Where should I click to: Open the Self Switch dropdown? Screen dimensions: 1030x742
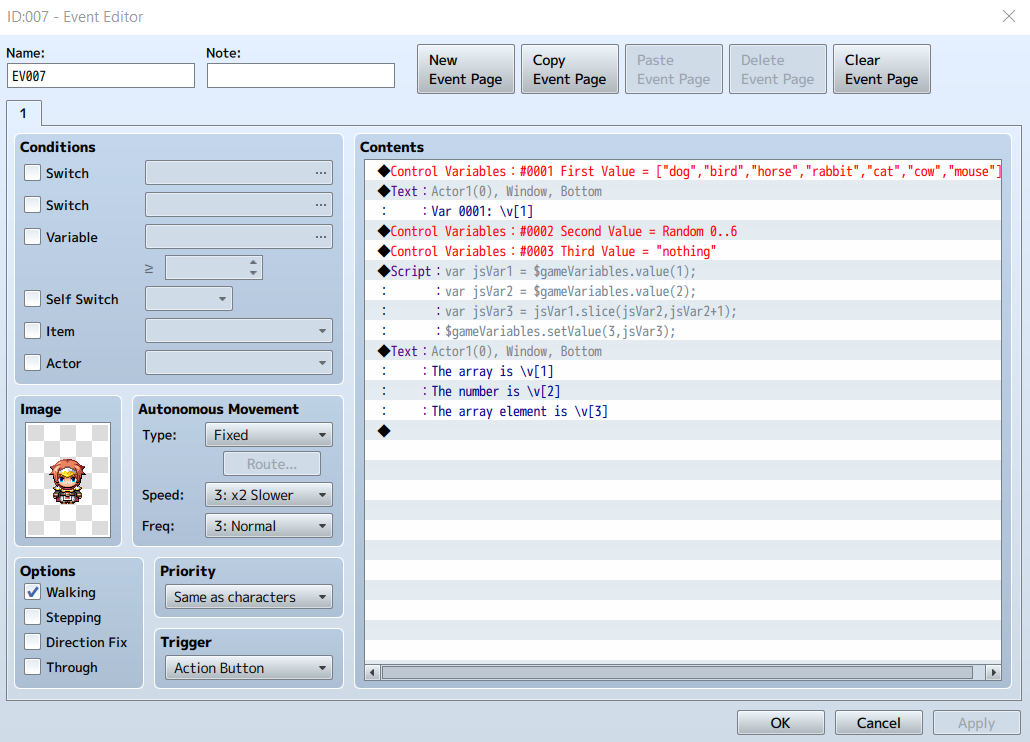(189, 299)
